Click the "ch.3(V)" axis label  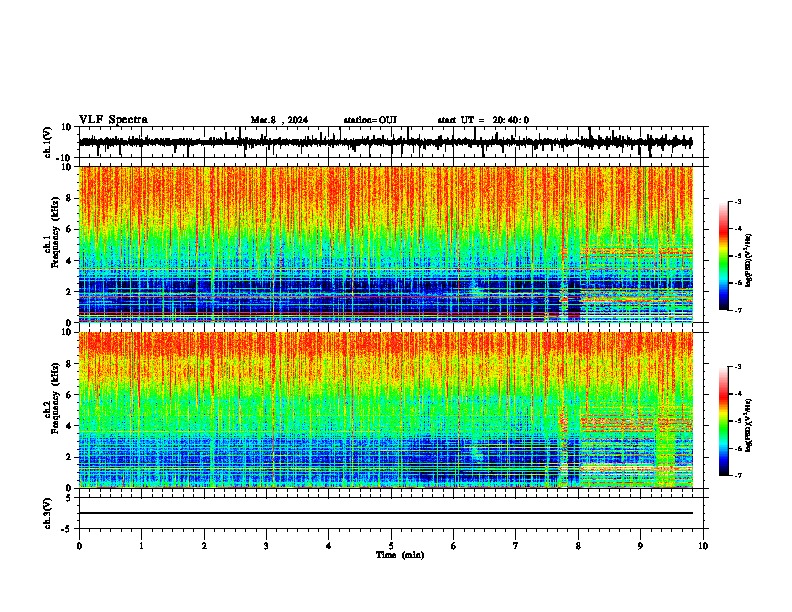[48, 513]
